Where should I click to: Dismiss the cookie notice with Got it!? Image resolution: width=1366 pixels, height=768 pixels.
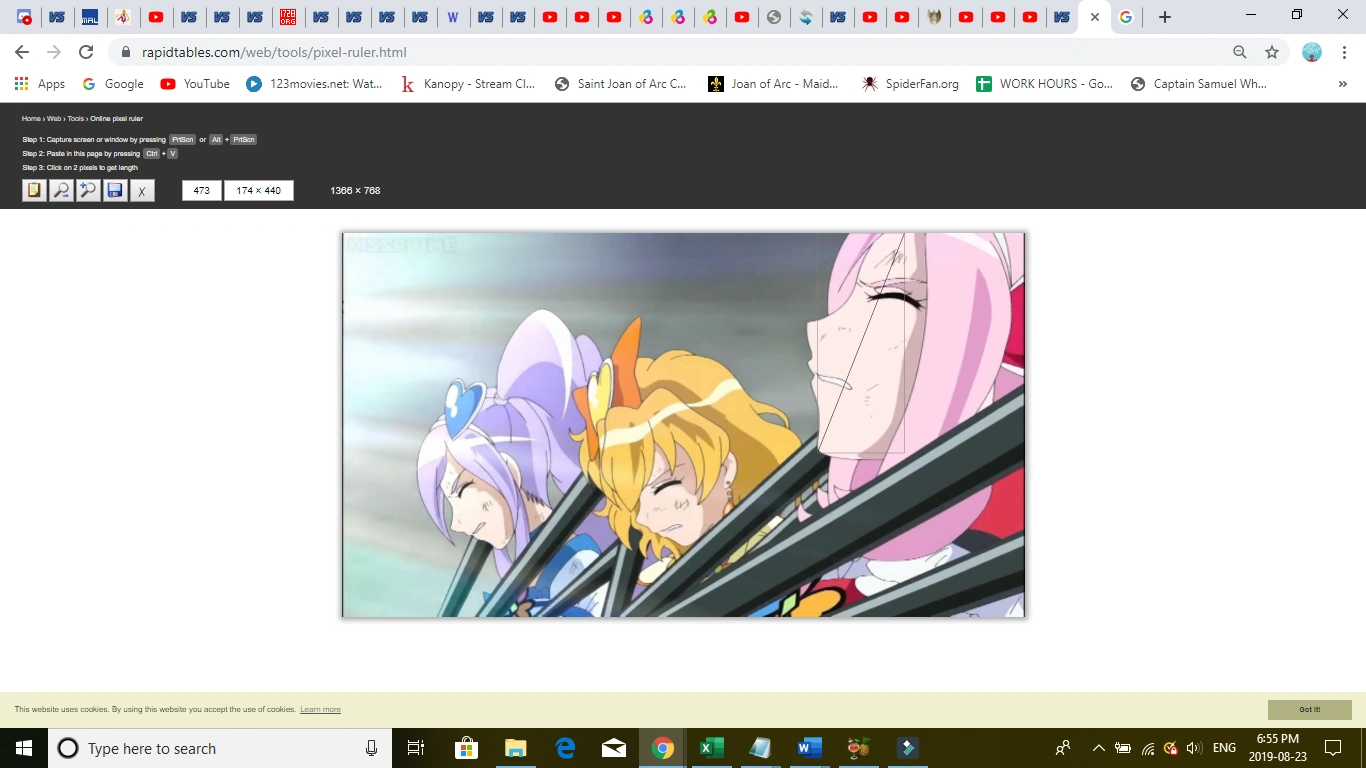(1310, 710)
